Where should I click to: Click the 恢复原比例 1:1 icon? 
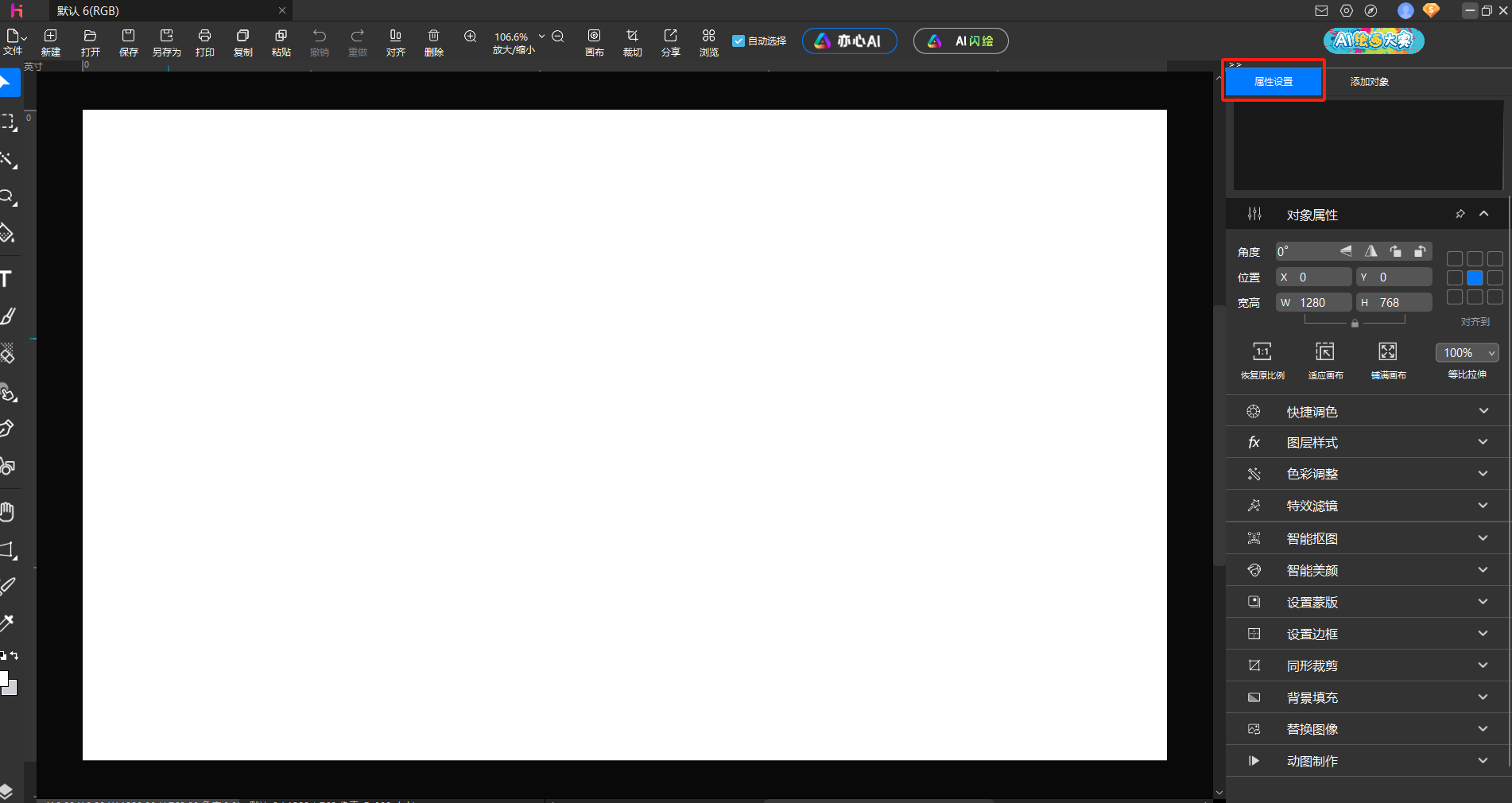[1262, 352]
